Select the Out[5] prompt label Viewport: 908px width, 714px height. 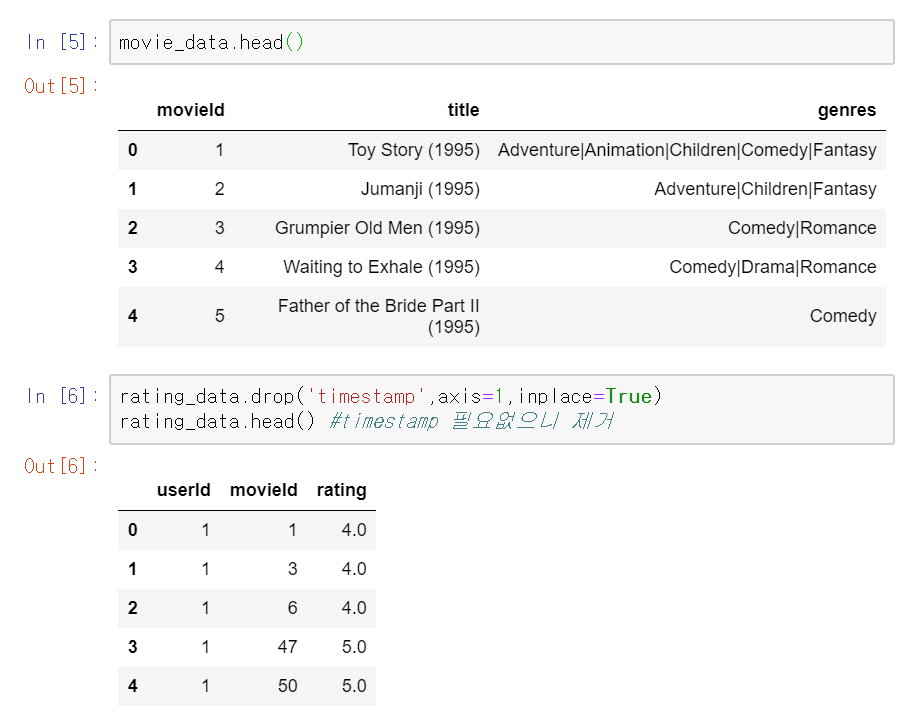coord(61,86)
